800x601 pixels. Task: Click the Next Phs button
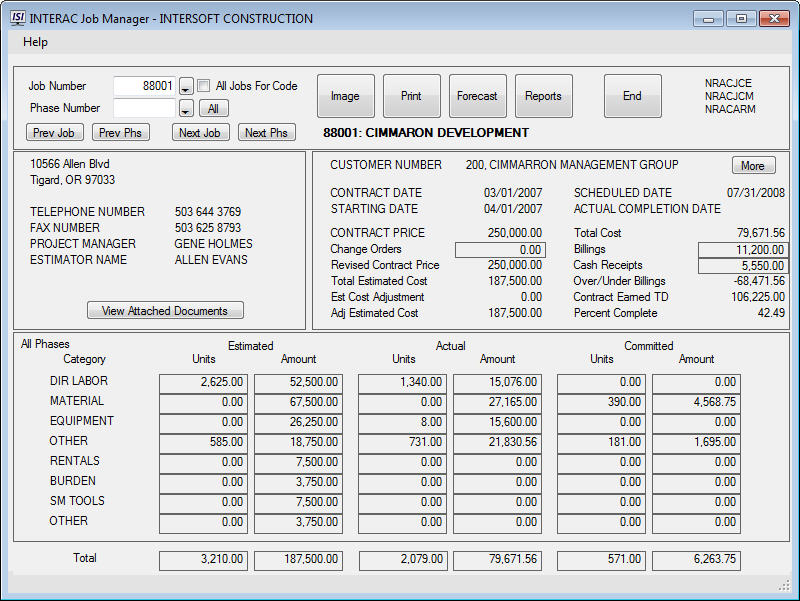point(266,133)
